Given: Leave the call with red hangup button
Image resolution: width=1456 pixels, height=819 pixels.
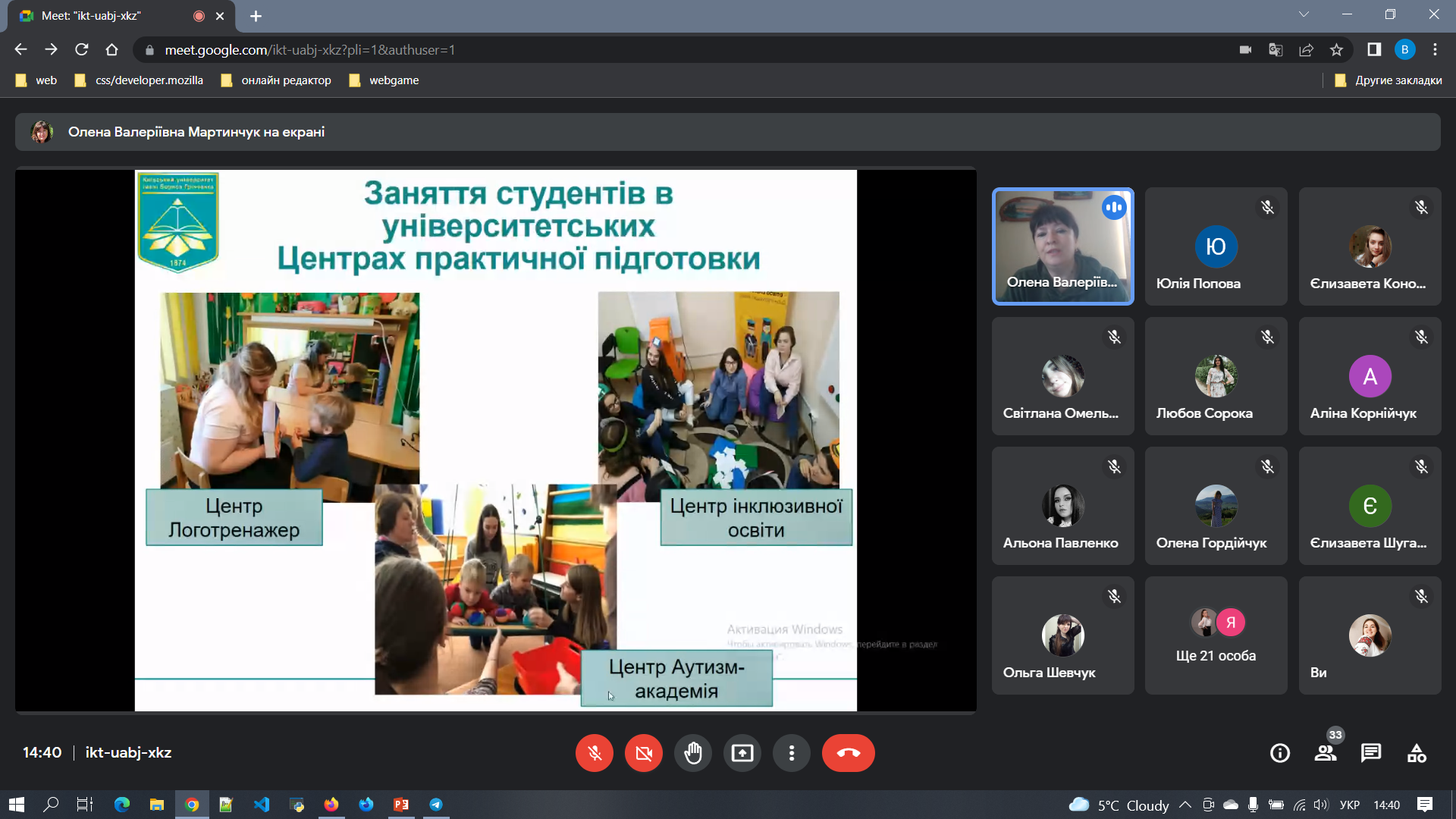Looking at the screenshot, I should coord(848,753).
